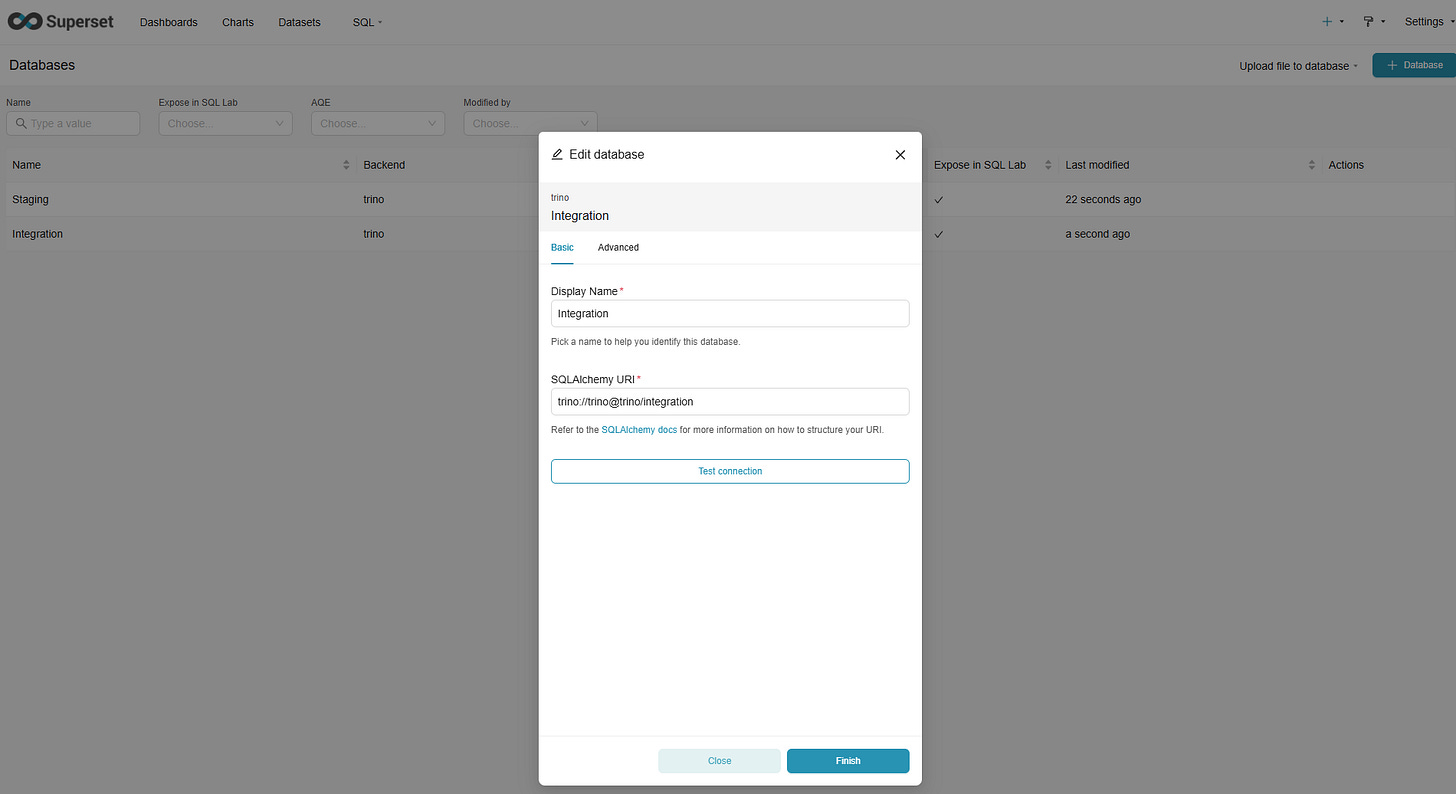Image resolution: width=1456 pixels, height=794 pixels.
Task: Click the '22 seconds ago' cell
Action: click(x=1103, y=200)
